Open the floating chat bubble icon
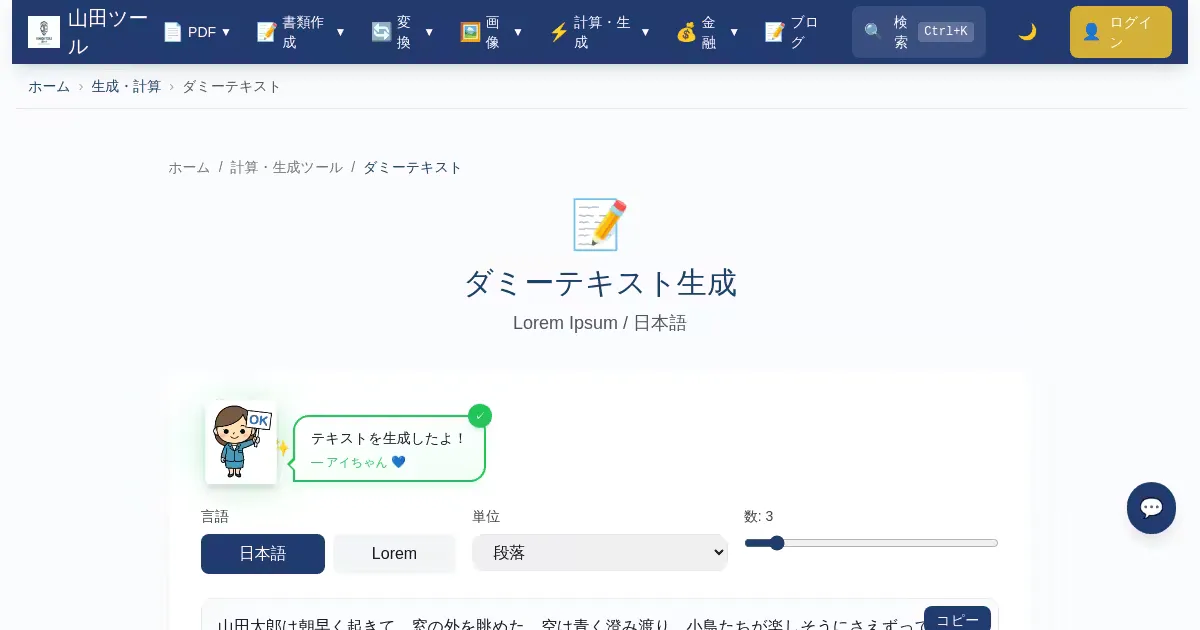Image resolution: width=1200 pixels, height=630 pixels. click(x=1151, y=508)
